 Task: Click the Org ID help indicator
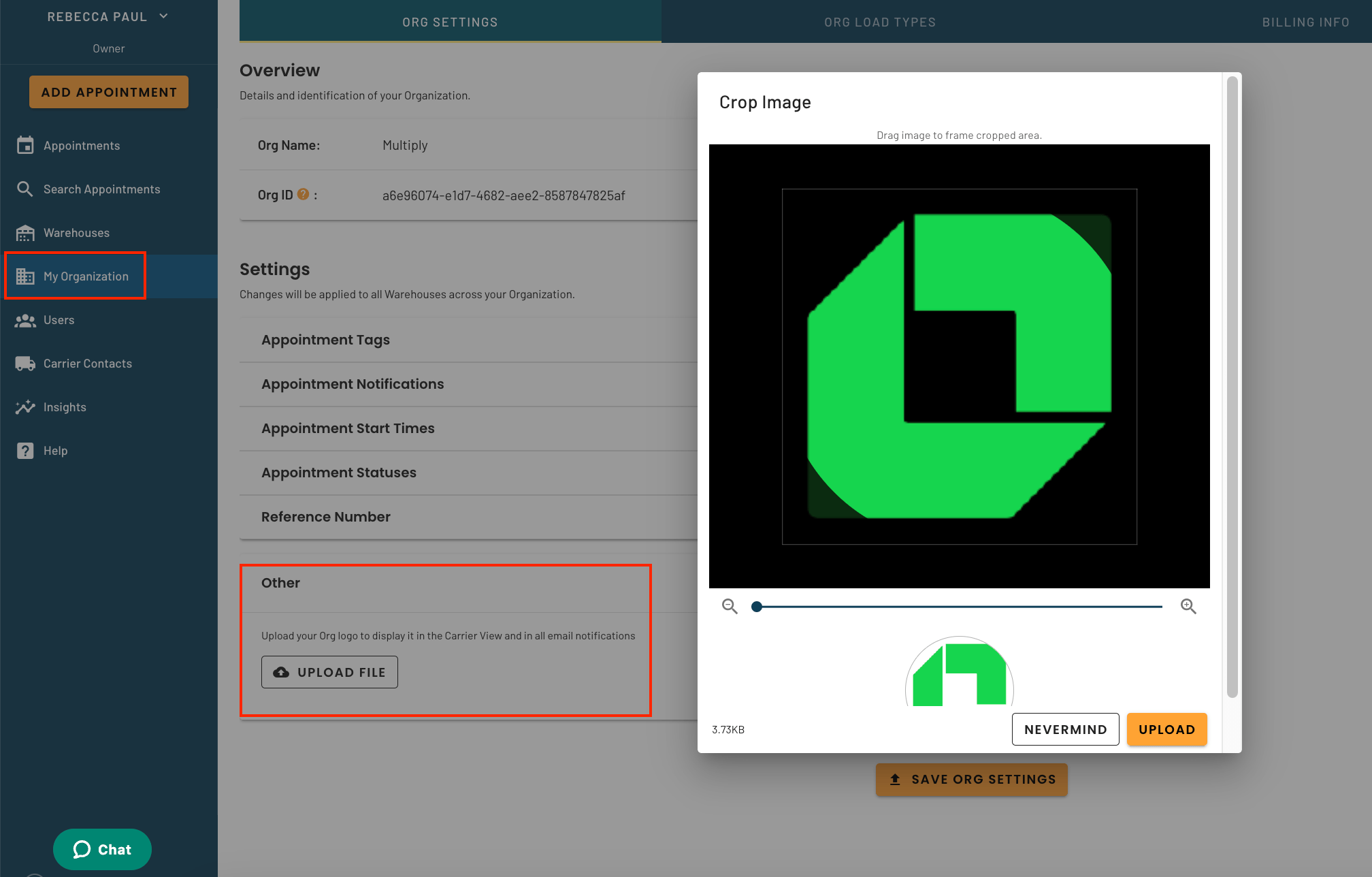click(302, 194)
